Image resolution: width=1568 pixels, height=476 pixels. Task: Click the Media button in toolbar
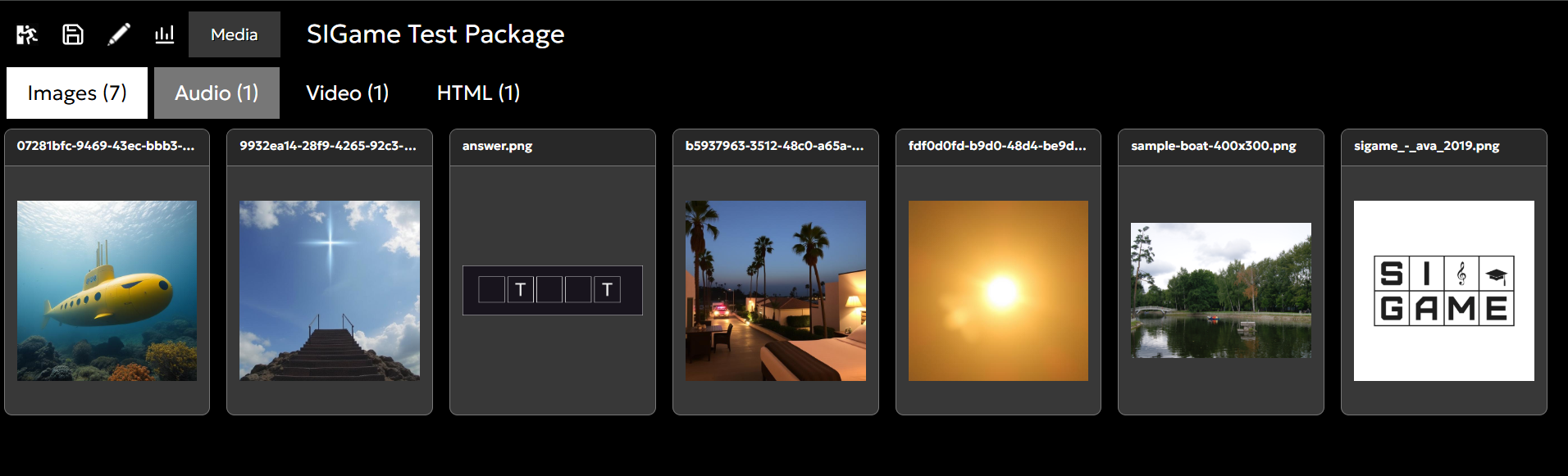click(x=235, y=34)
